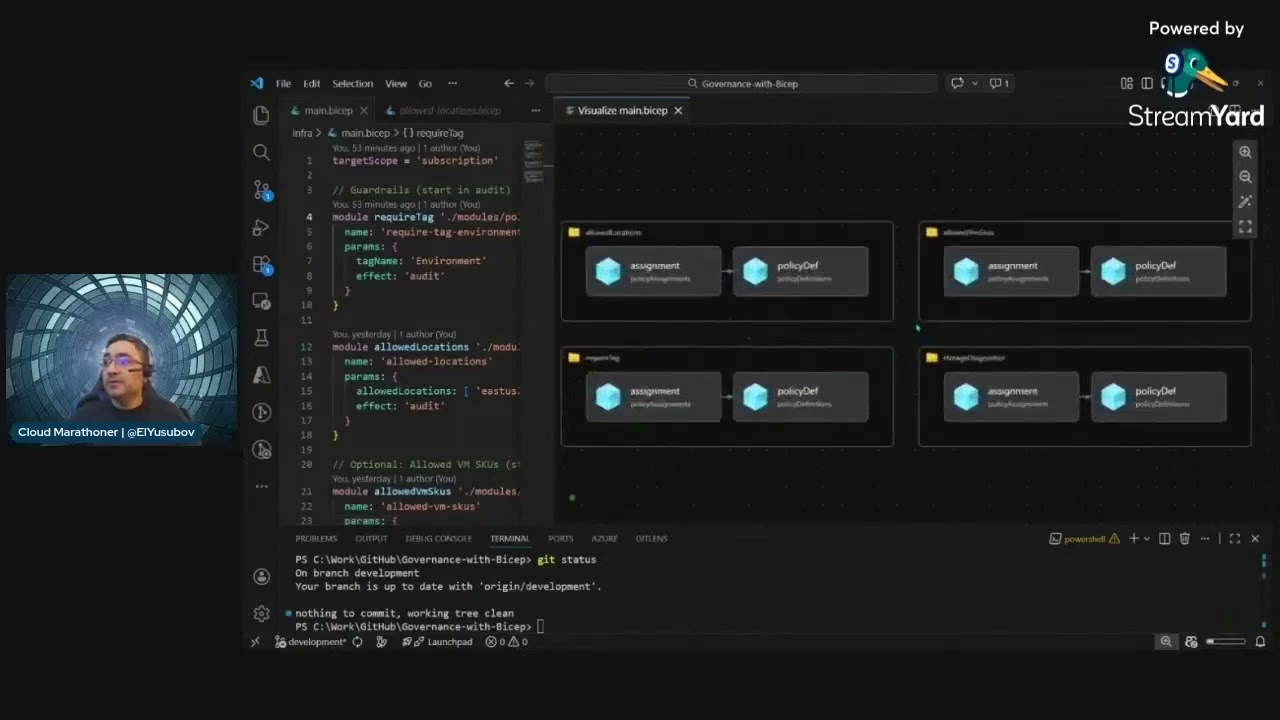The width and height of the screenshot is (1280, 720).
Task: Select the Visualize main.bicep tab
Action: click(x=621, y=110)
